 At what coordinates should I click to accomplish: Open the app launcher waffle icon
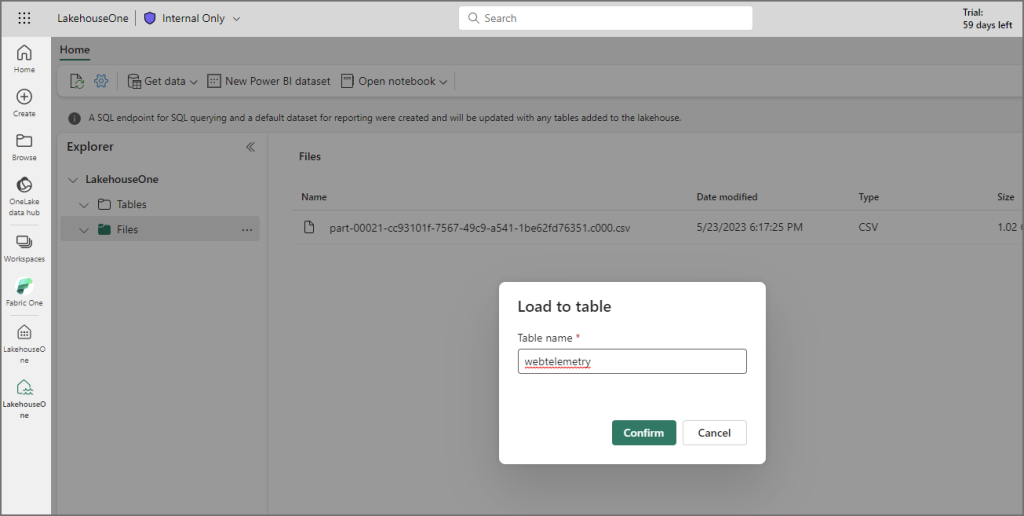(24, 18)
